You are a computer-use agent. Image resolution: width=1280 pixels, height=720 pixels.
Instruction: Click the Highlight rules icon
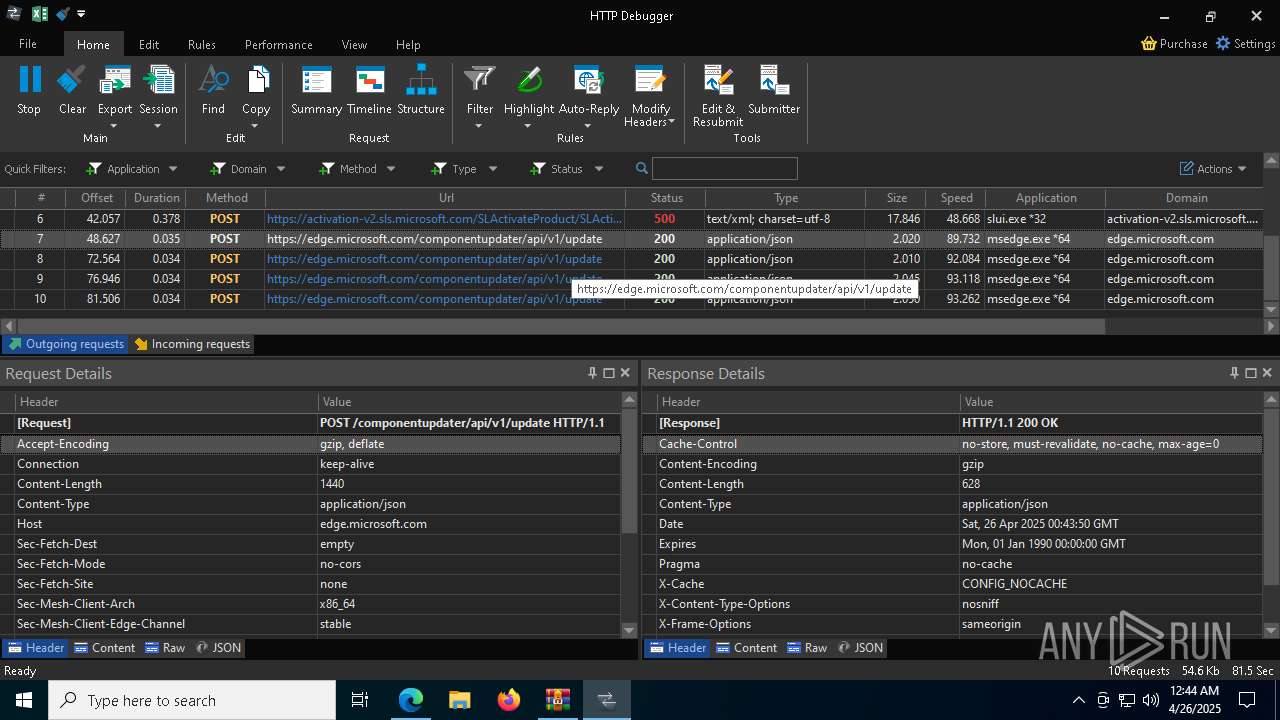[528, 80]
